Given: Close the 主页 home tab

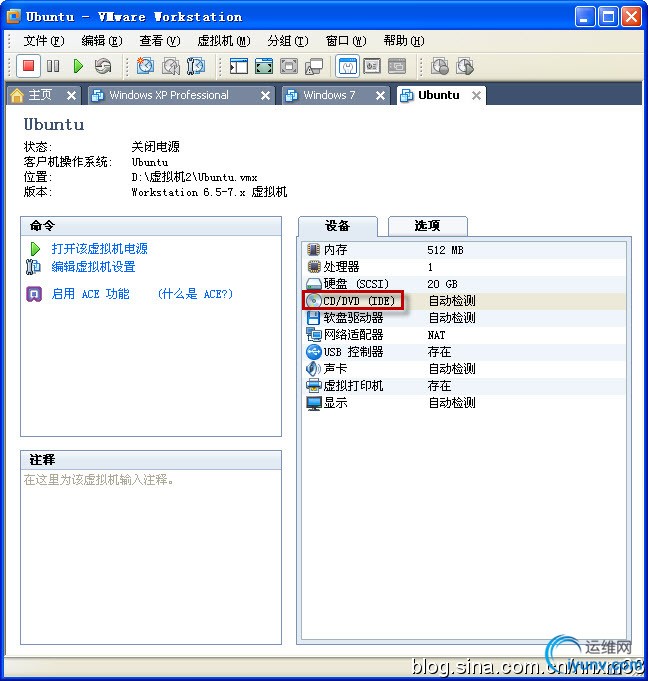Looking at the screenshot, I should pyautogui.click(x=72, y=96).
